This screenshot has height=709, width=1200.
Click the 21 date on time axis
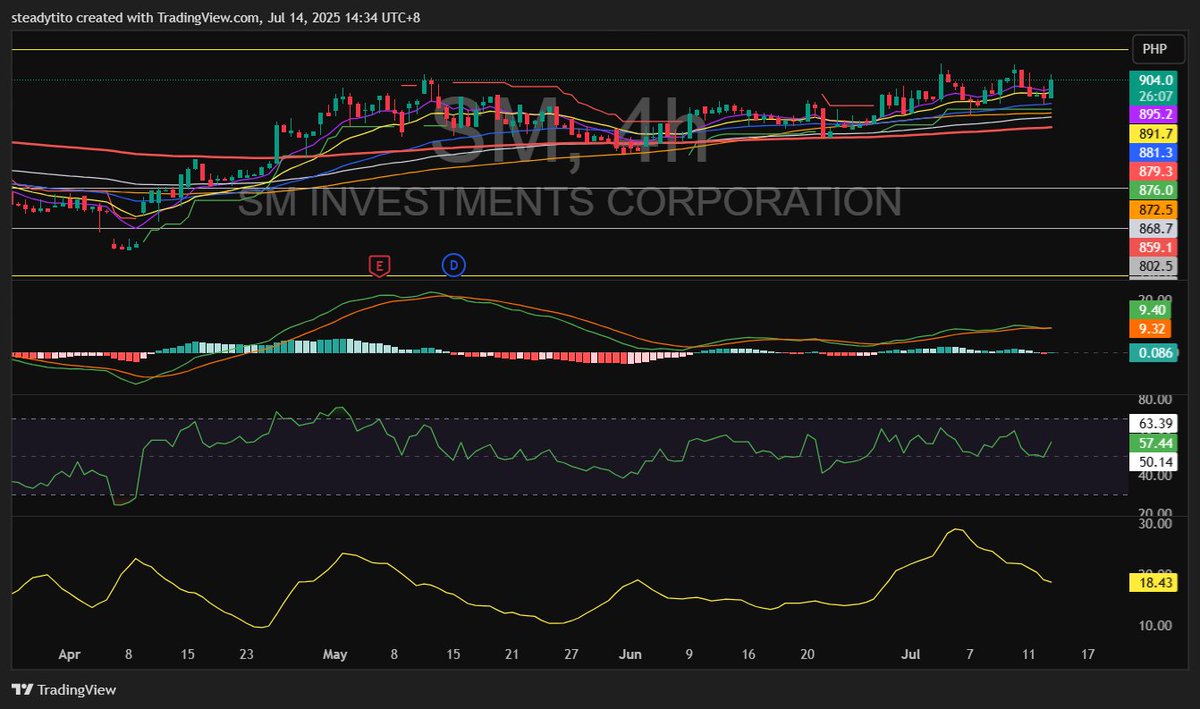[x=512, y=655]
